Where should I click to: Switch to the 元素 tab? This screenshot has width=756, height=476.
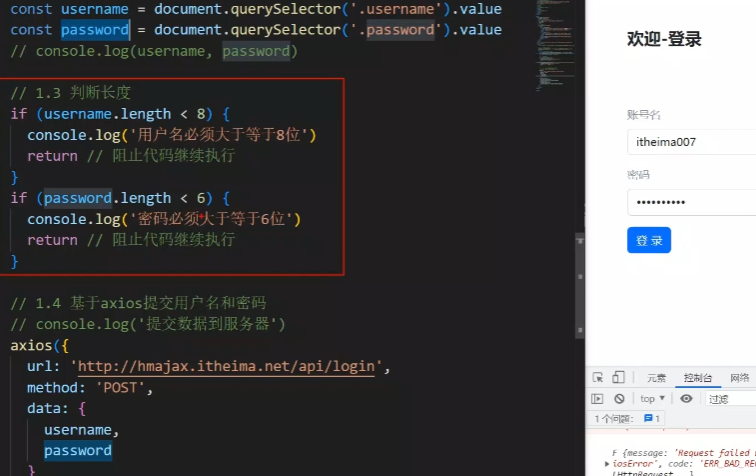(x=656, y=378)
